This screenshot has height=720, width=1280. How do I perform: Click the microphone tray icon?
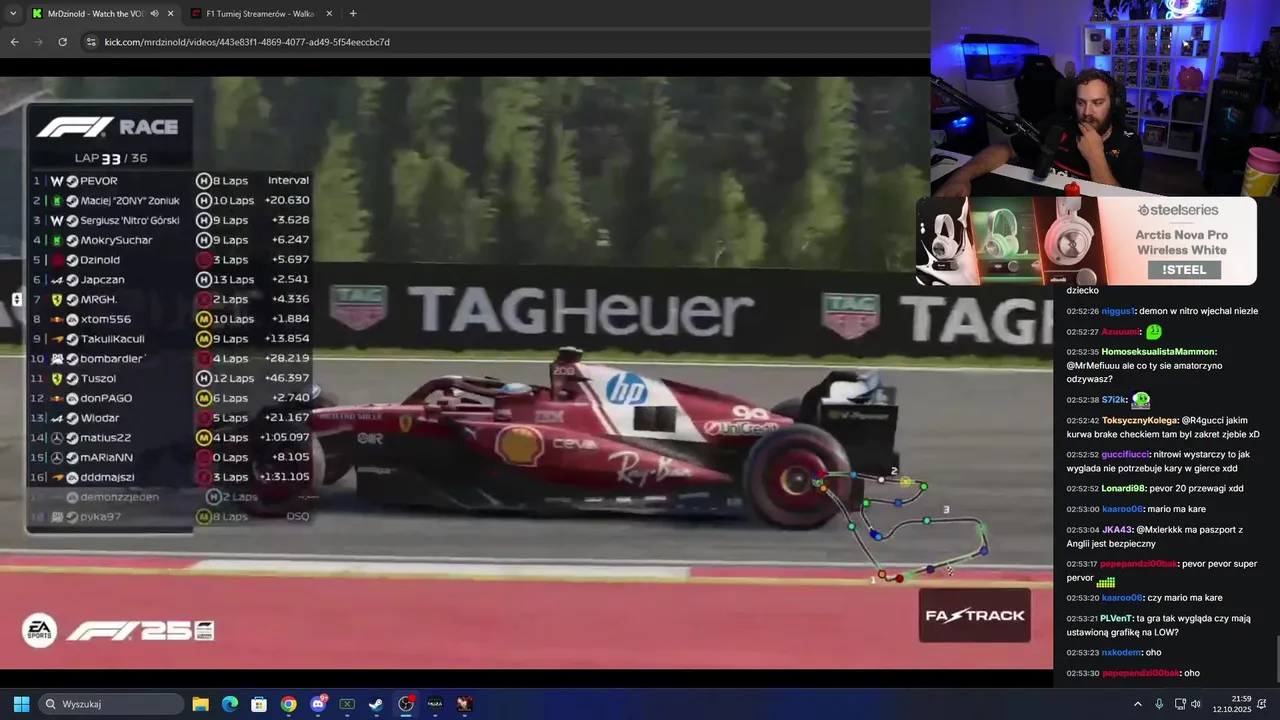click(x=1159, y=704)
